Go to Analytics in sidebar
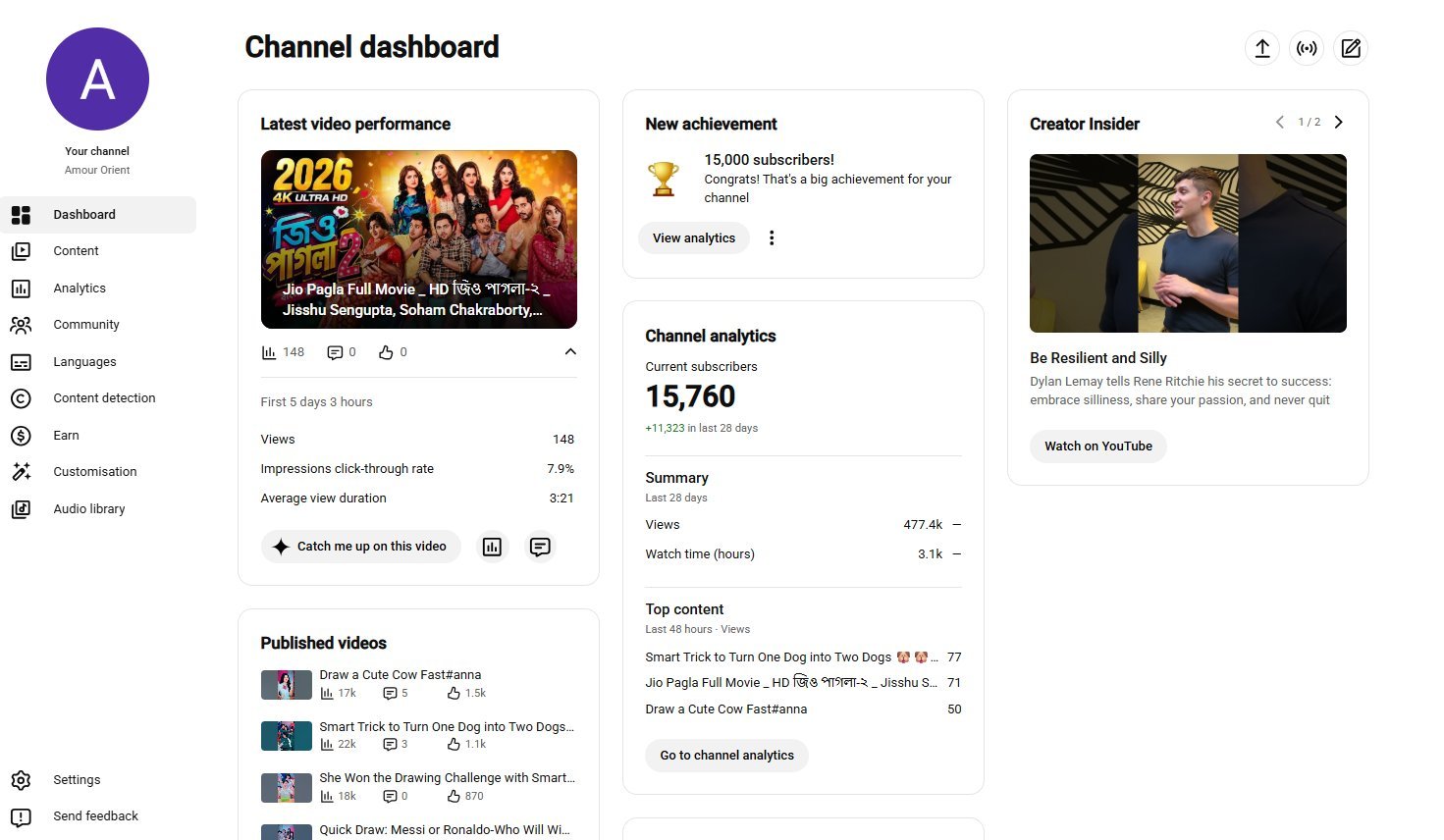1444x840 pixels. (x=98, y=289)
